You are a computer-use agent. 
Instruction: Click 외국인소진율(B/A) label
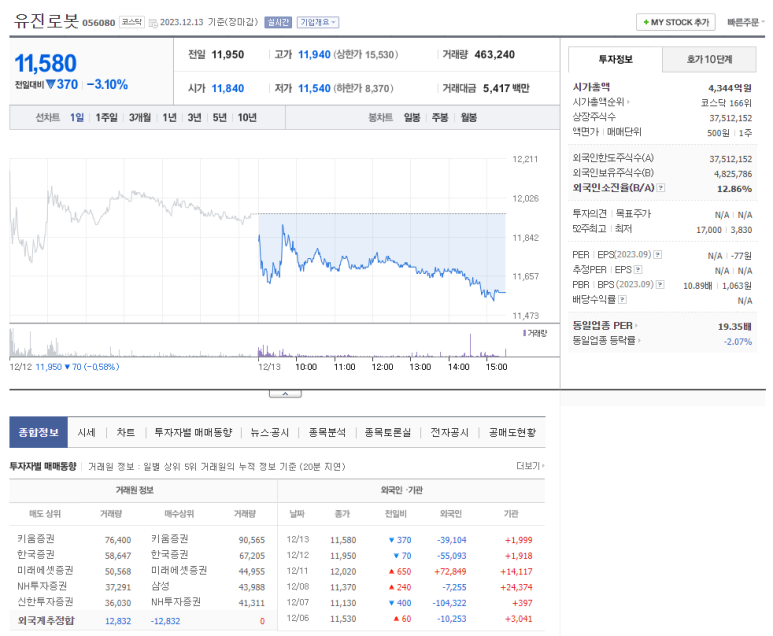click(613, 188)
